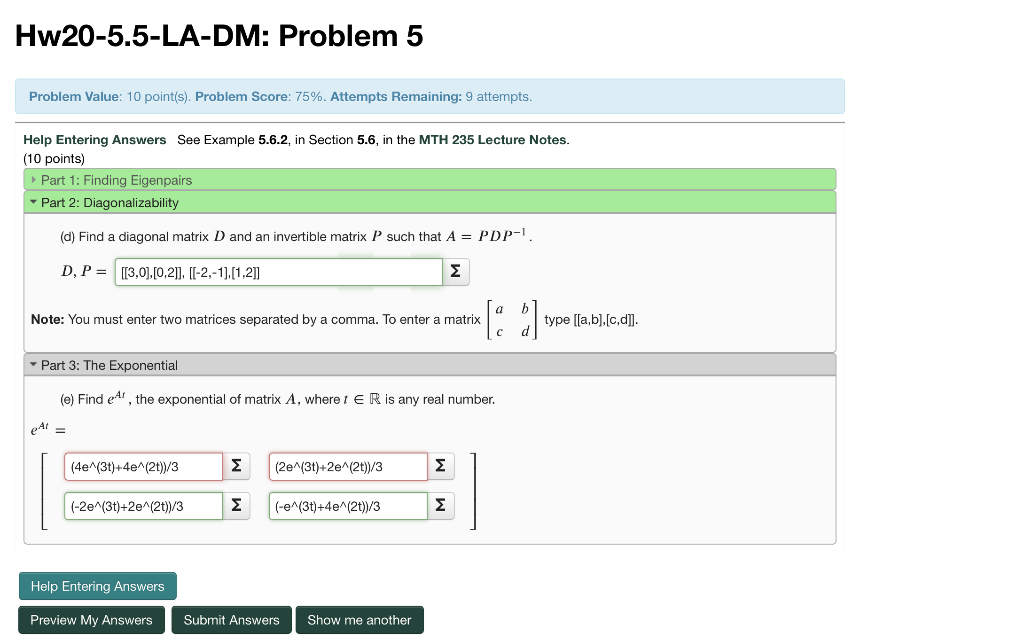
Task: Click Submit Answers button
Action: coord(231,619)
